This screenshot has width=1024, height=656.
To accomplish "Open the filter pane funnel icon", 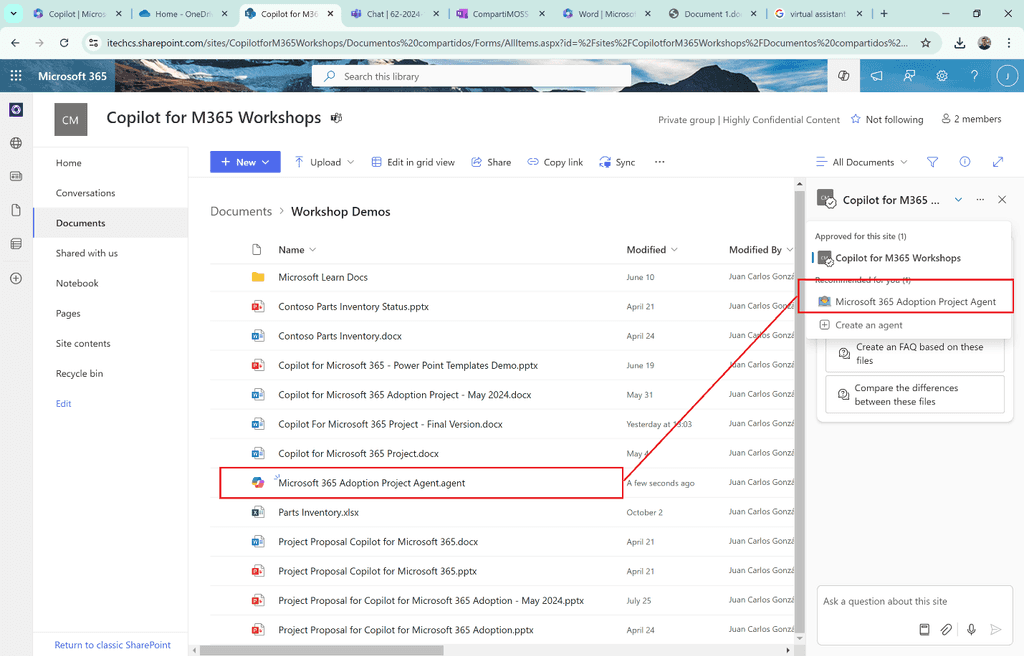I will [x=933, y=162].
